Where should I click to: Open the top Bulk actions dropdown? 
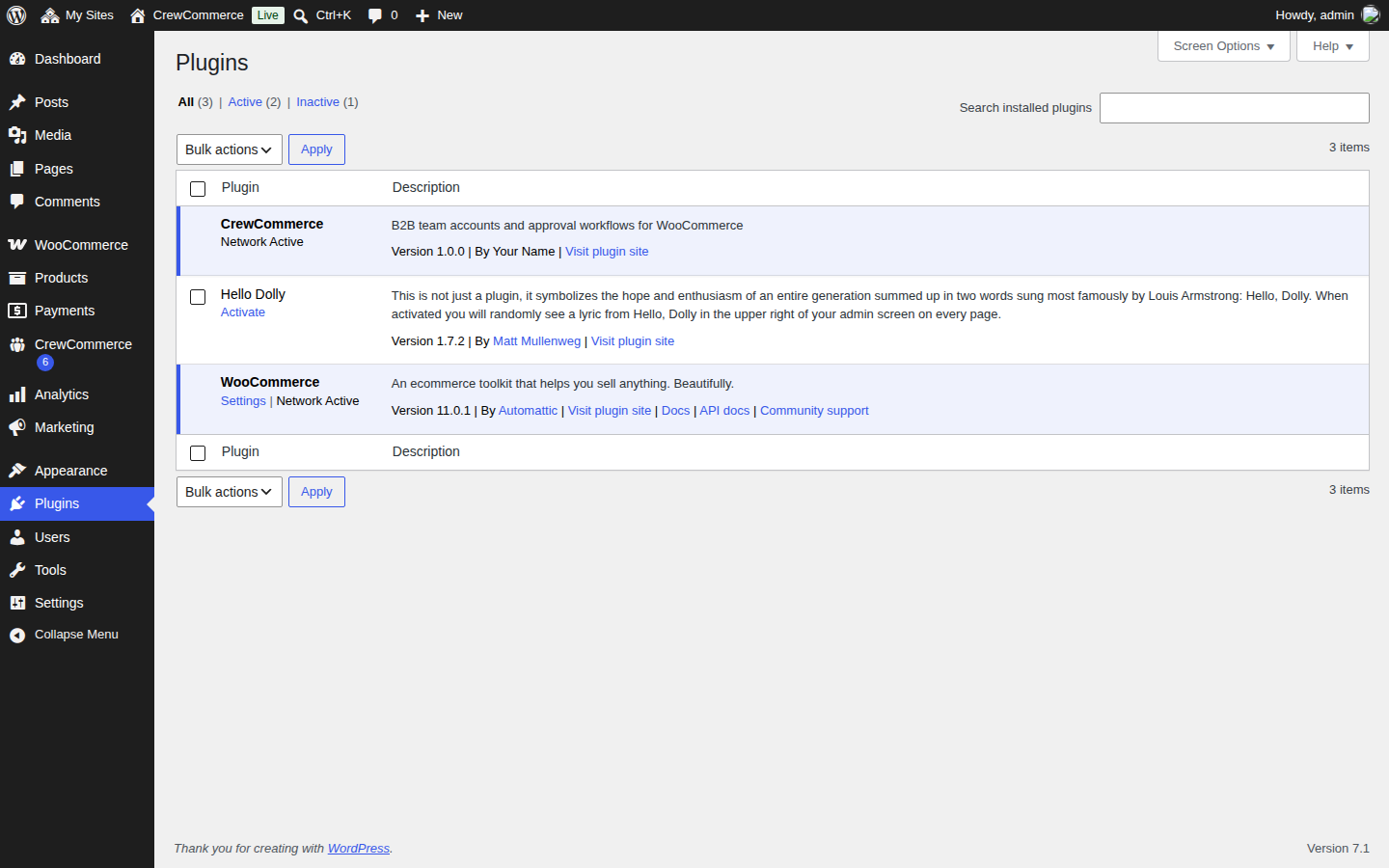pos(230,149)
